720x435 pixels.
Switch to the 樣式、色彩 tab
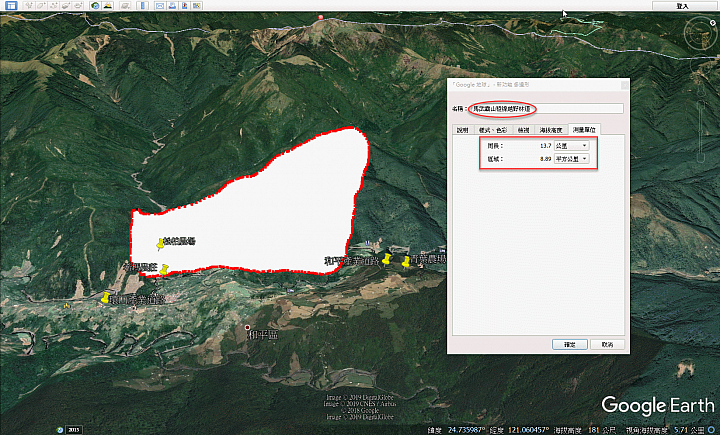(x=493, y=130)
